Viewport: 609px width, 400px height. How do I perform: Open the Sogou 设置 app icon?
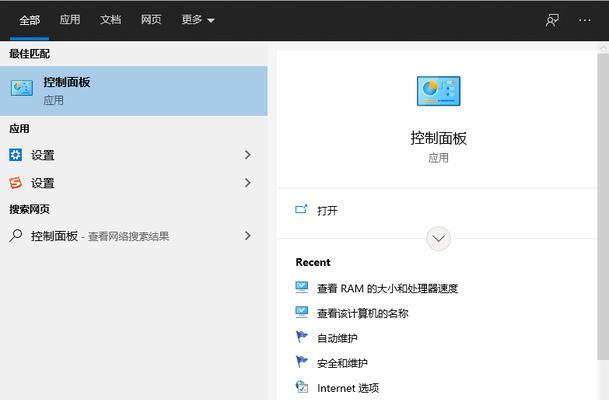click(16, 183)
